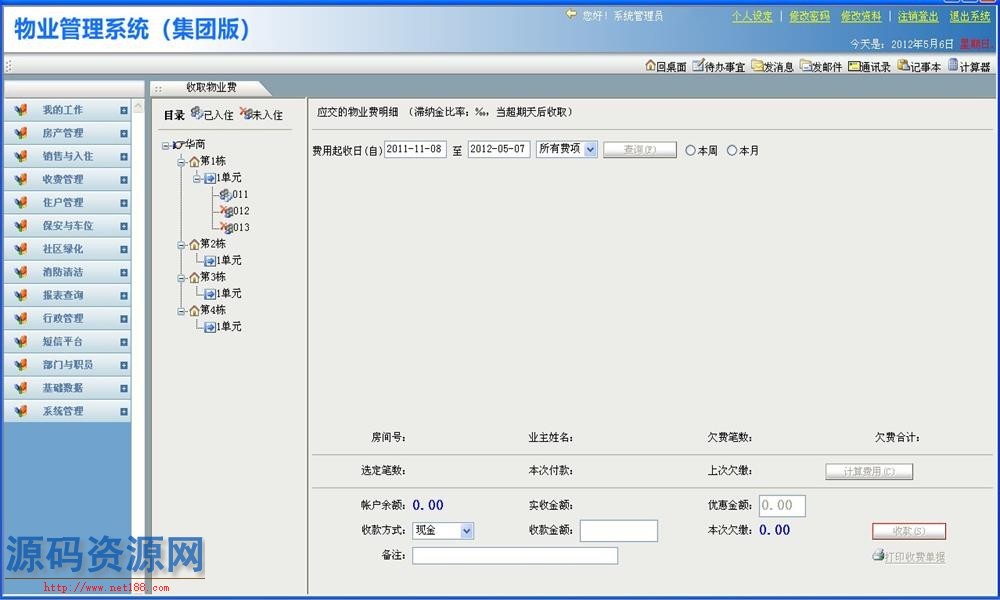This screenshot has width=1000, height=600.
Task: Switch to the 收取物业费 tab
Action: point(210,87)
